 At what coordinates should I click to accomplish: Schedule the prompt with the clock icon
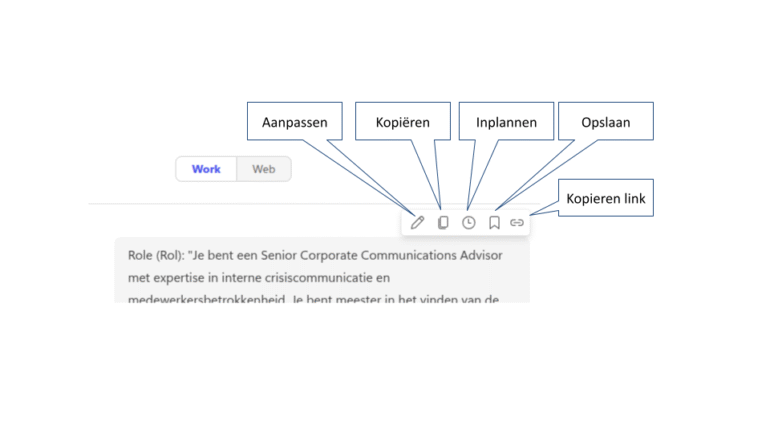click(x=468, y=222)
